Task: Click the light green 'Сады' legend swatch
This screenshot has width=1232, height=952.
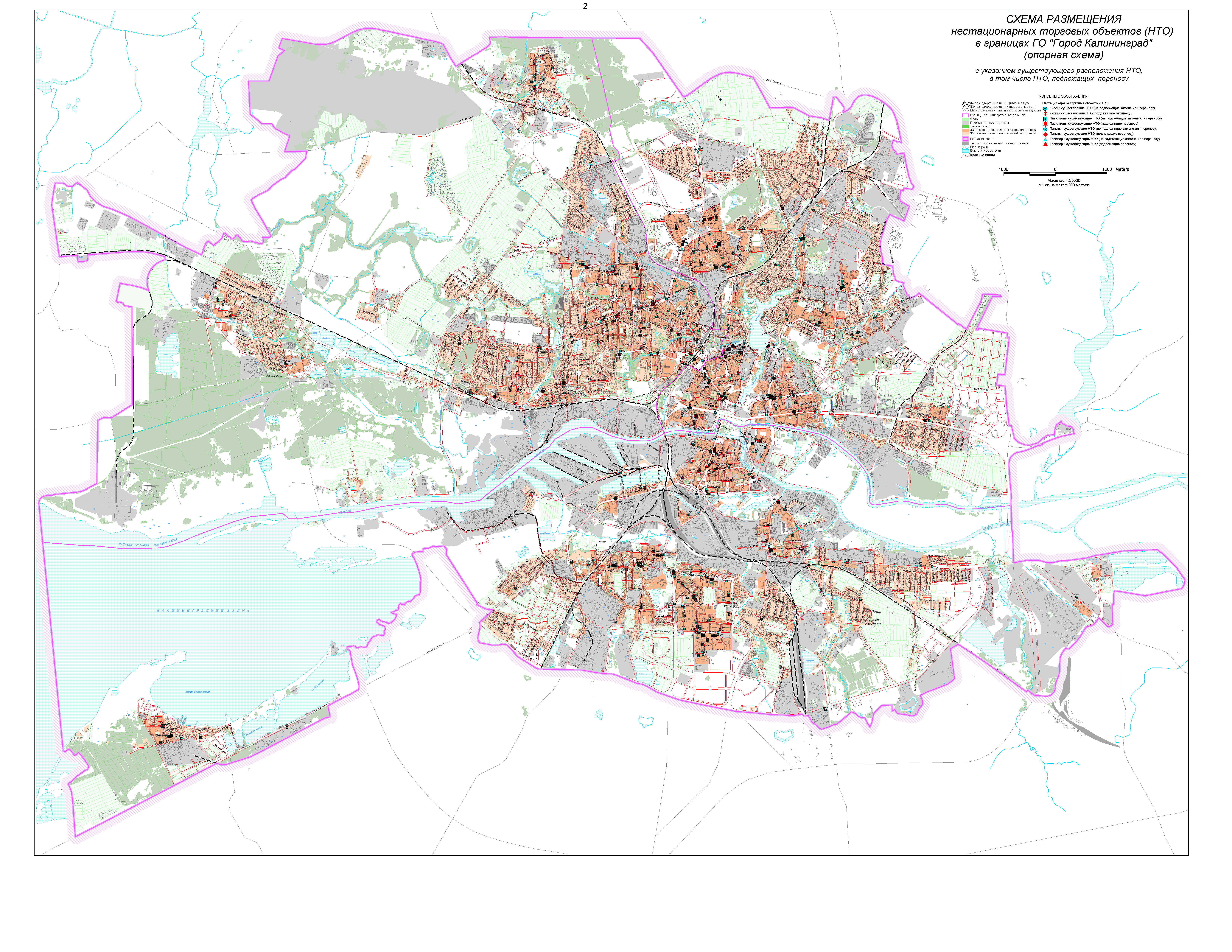Action: [x=966, y=120]
